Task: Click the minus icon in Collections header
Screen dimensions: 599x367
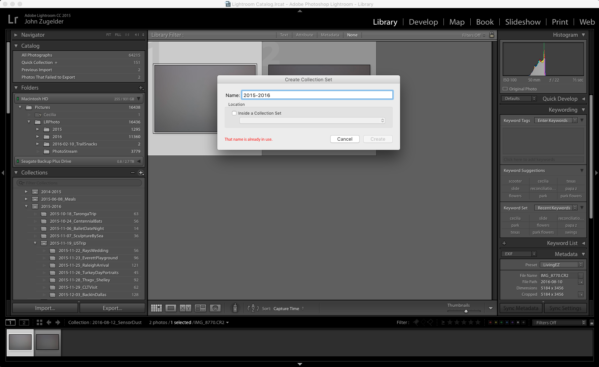Action: pyautogui.click(x=133, y=173)
